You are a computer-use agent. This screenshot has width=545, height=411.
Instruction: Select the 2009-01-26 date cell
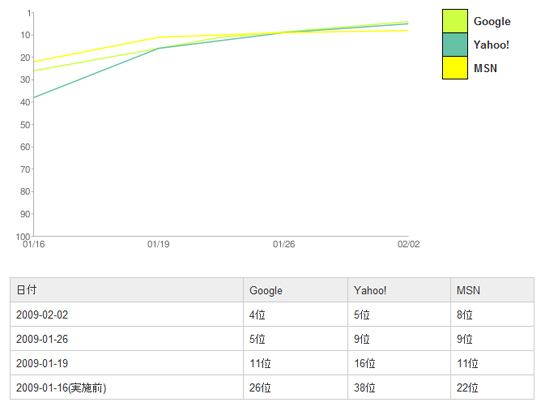coord(127,339)
